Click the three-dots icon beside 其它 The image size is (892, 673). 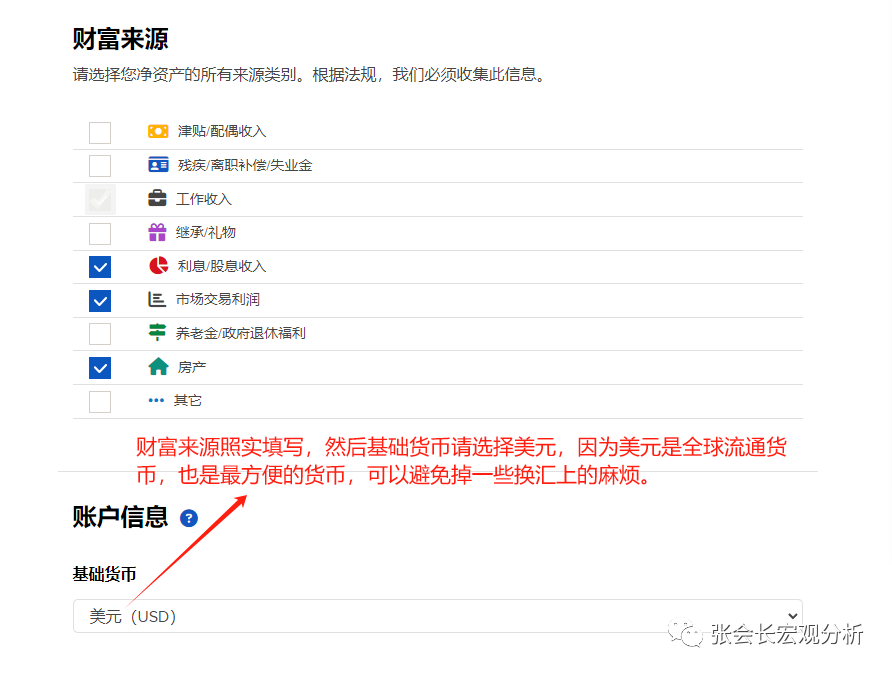pyautogui.click(x=156, y=400)
